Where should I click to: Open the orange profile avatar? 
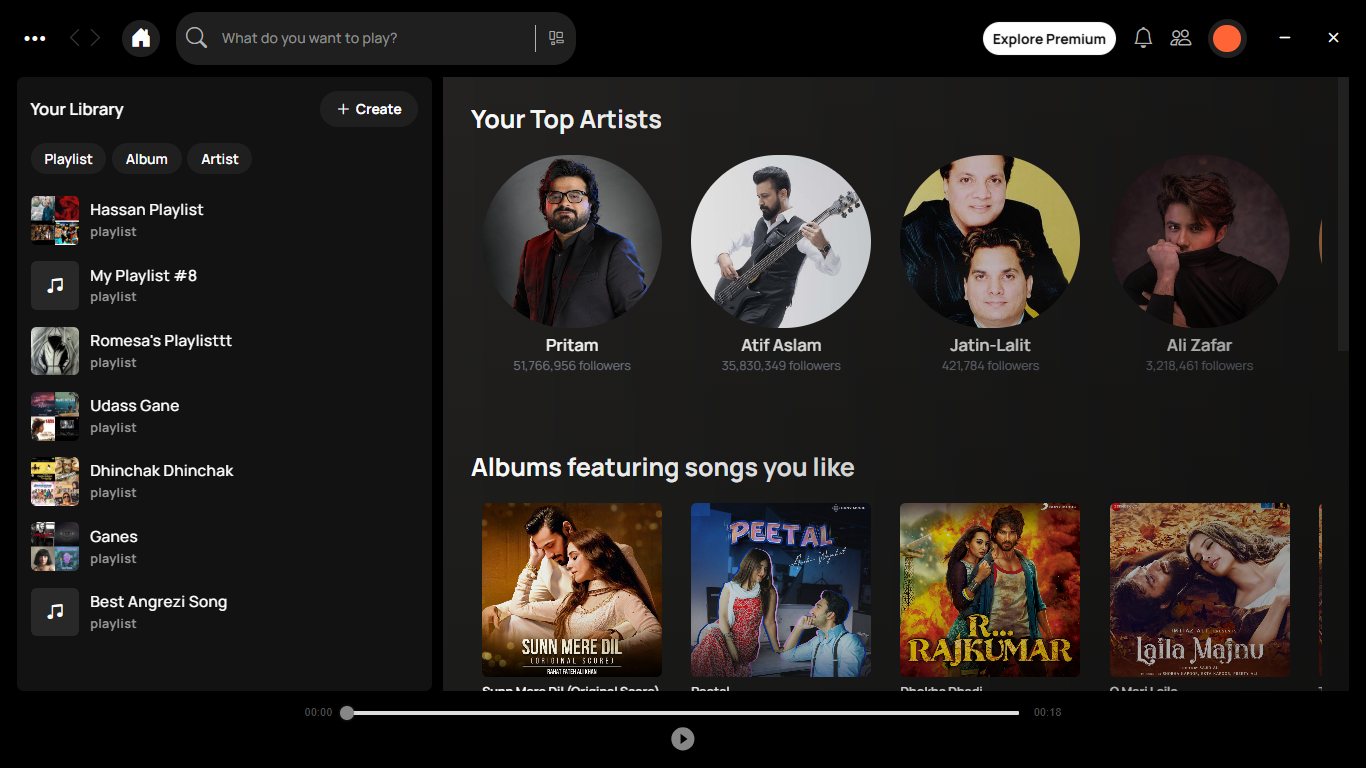1226,39
